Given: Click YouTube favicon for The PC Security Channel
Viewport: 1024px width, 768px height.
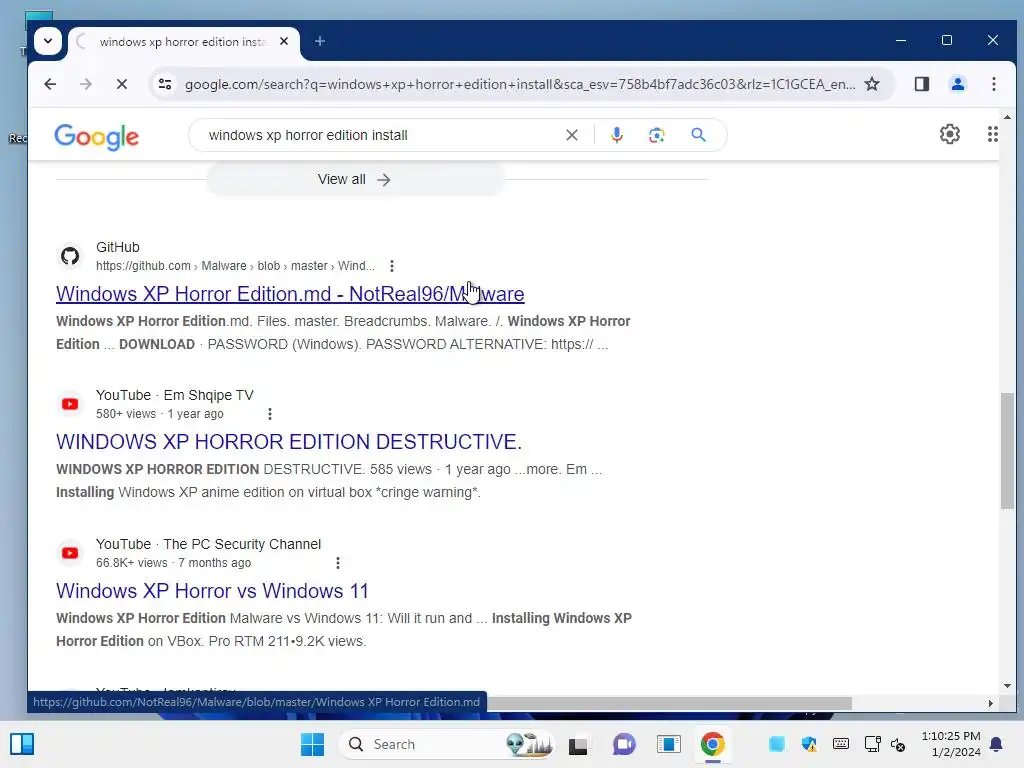Looking at the screenshot, I should click(70, 553).
